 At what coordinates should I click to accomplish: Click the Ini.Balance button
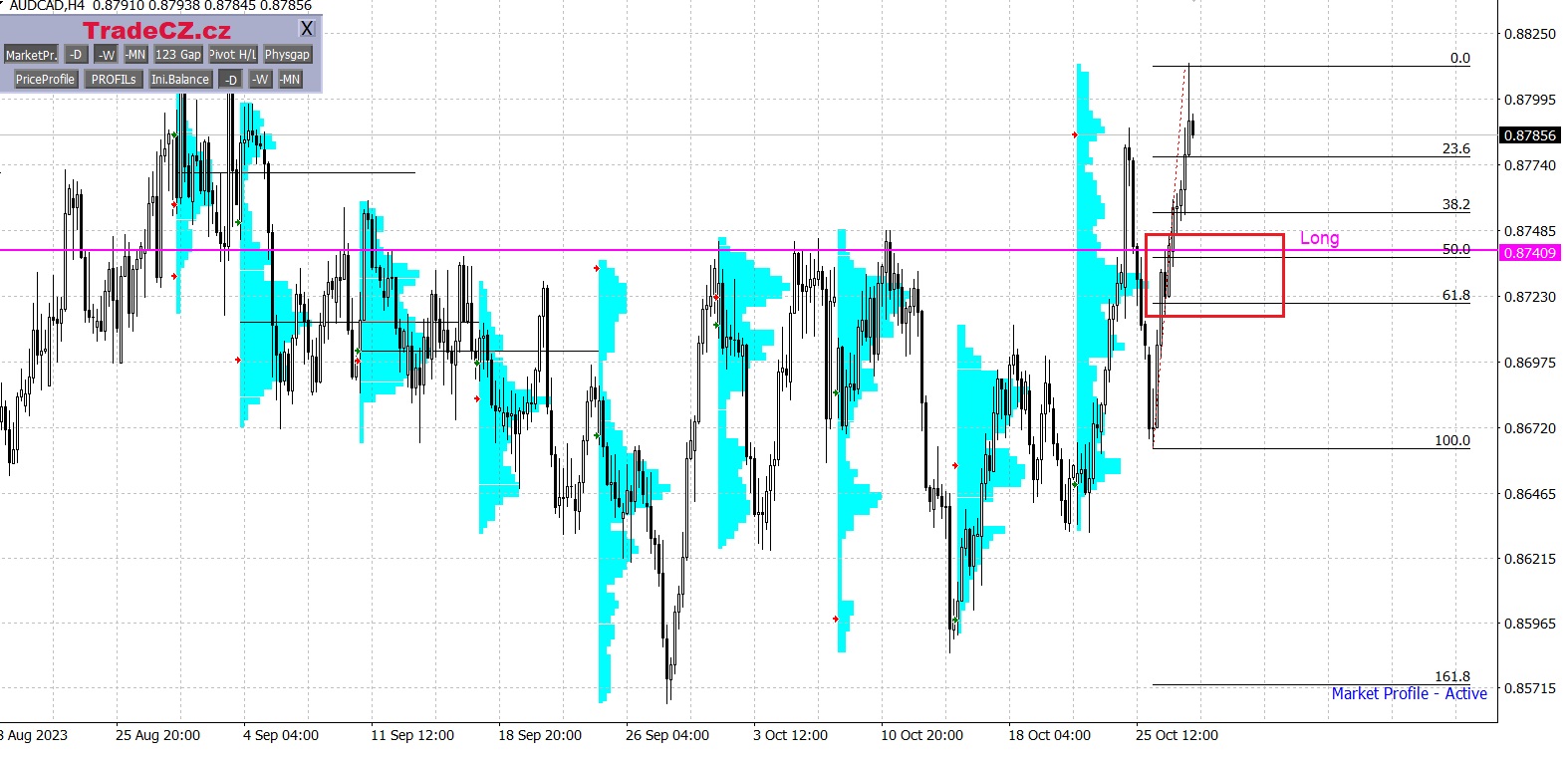pos(180,80)
